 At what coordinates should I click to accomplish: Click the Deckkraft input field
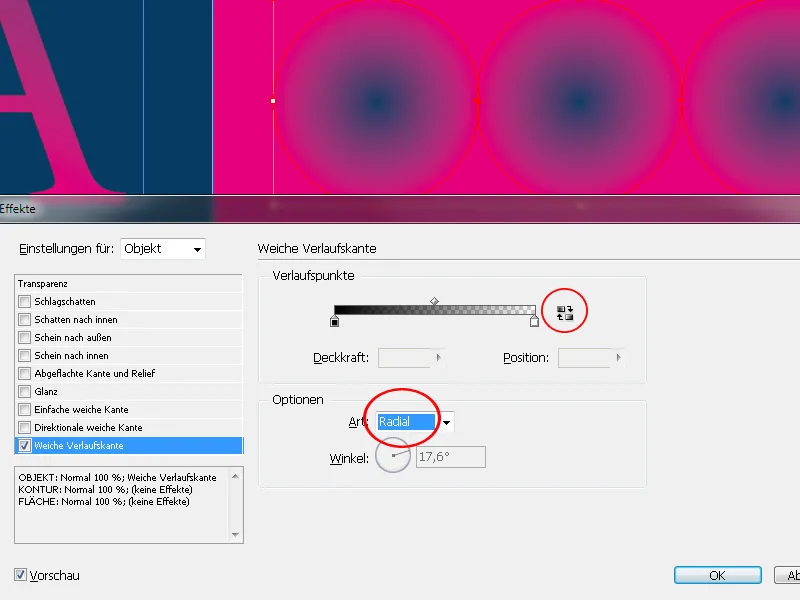click(x=406, y=358)
